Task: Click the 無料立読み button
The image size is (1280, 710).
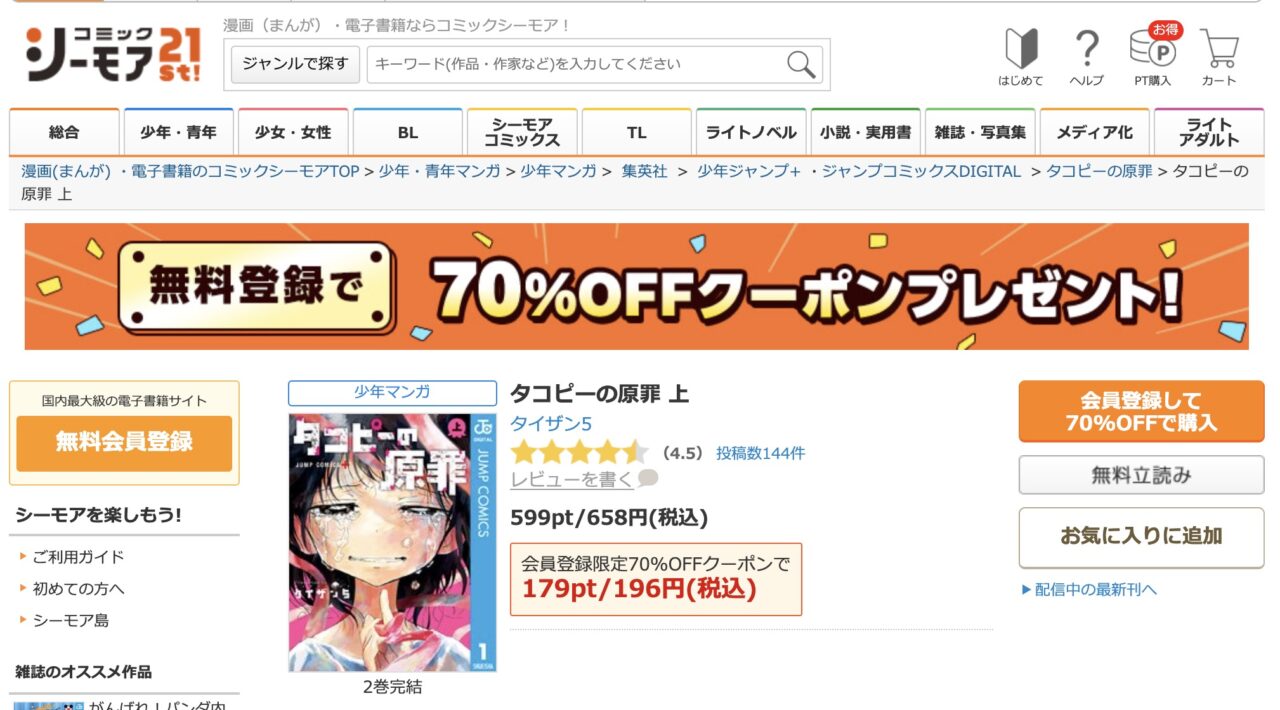Action: click(1141, 475)
